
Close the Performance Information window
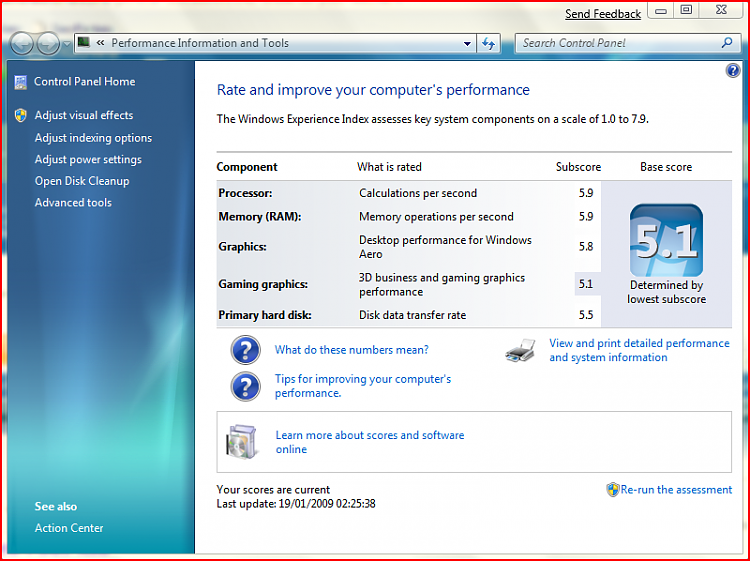[721, 11]
